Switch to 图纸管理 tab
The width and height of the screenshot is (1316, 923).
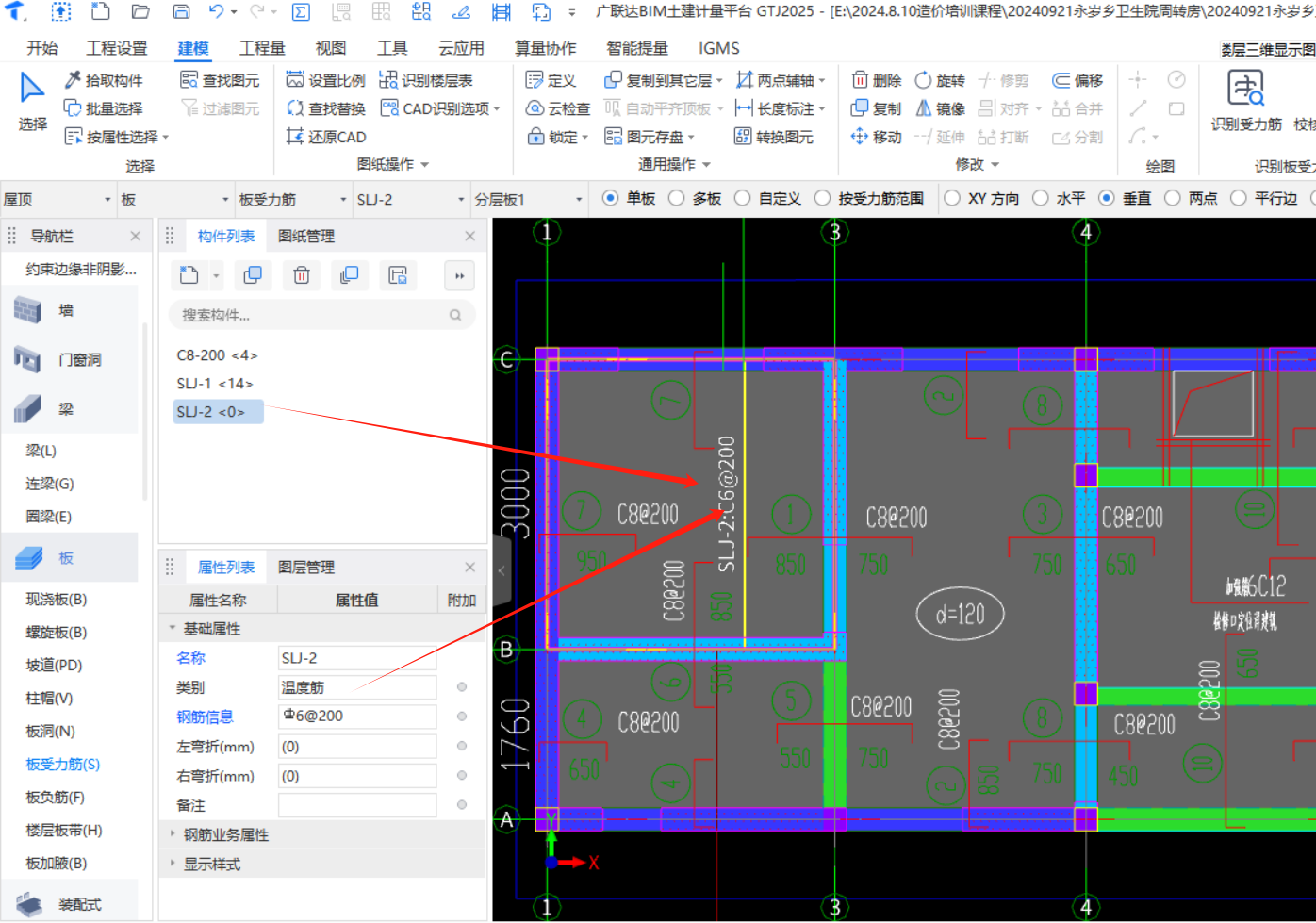tap(306, 237)
